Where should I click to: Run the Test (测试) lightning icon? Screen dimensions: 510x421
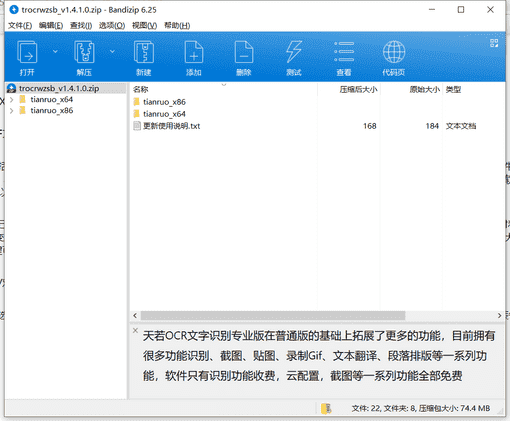tap(294, 52)
